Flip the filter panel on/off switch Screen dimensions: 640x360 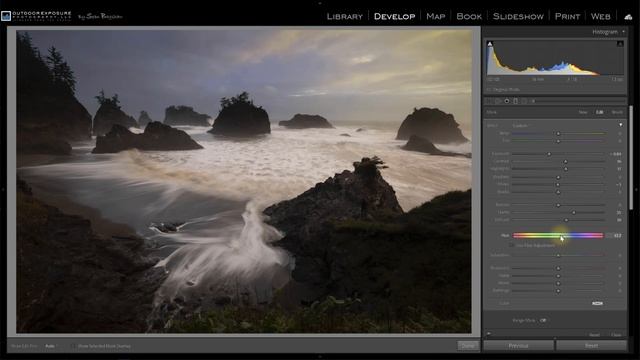click(x=489, y=334)
